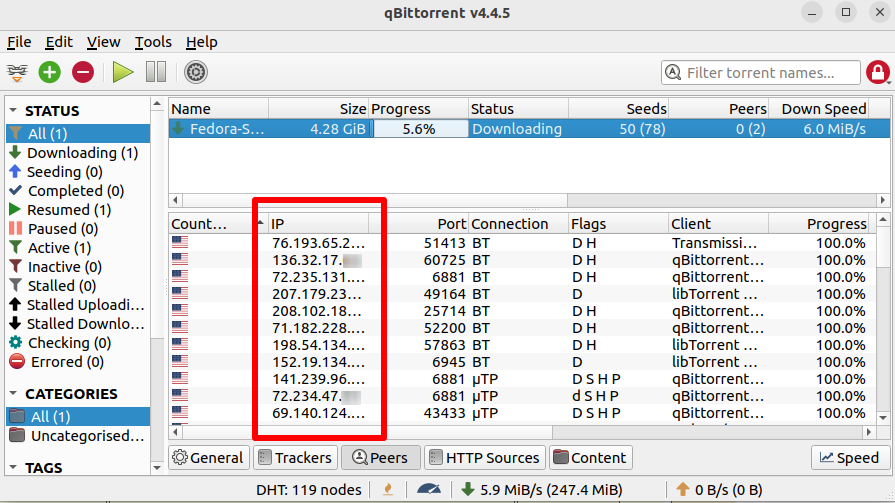Click the flame icon in status bar
This screenshot has width=895, height=503.
pyautogui.click(x=388, y=489)
